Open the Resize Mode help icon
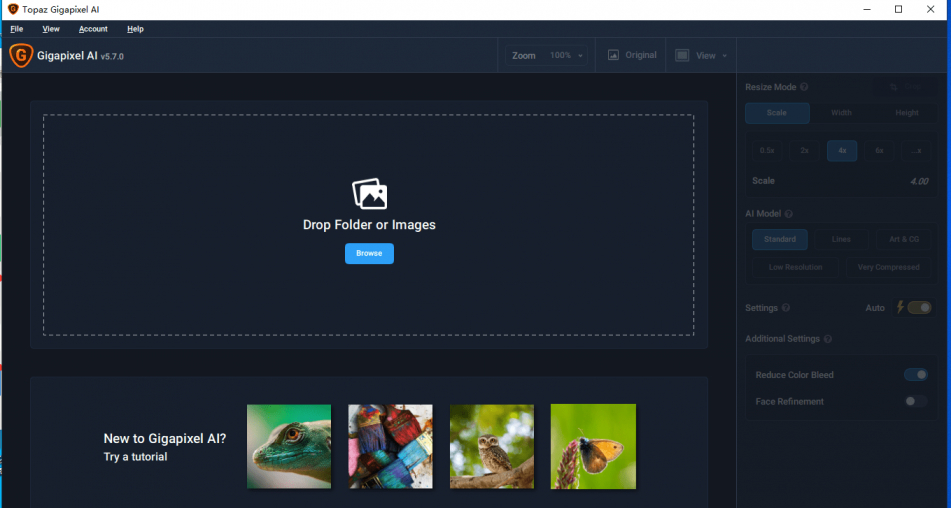 point(804,87)
